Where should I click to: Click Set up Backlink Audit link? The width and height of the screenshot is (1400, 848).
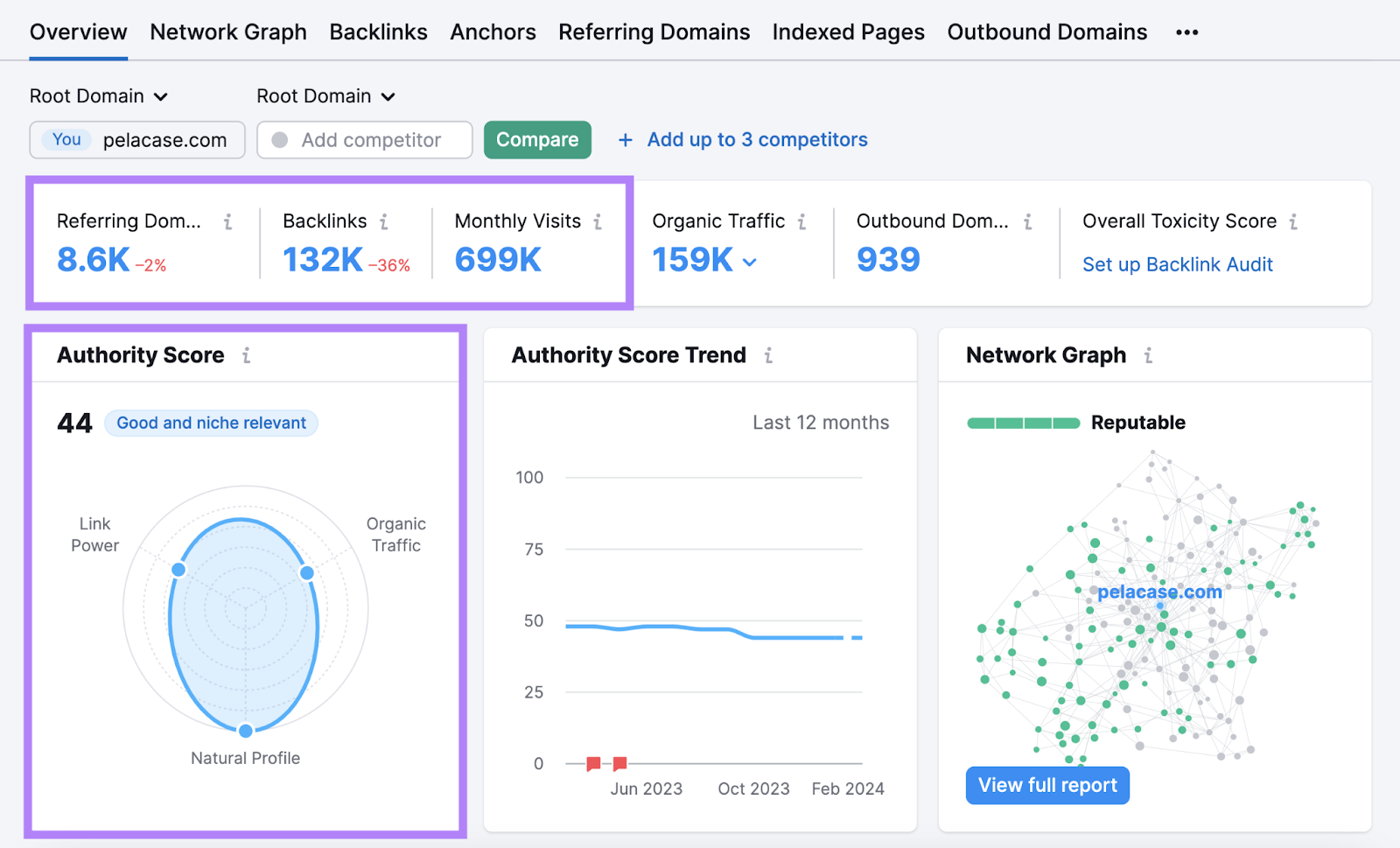(1177, 264)
